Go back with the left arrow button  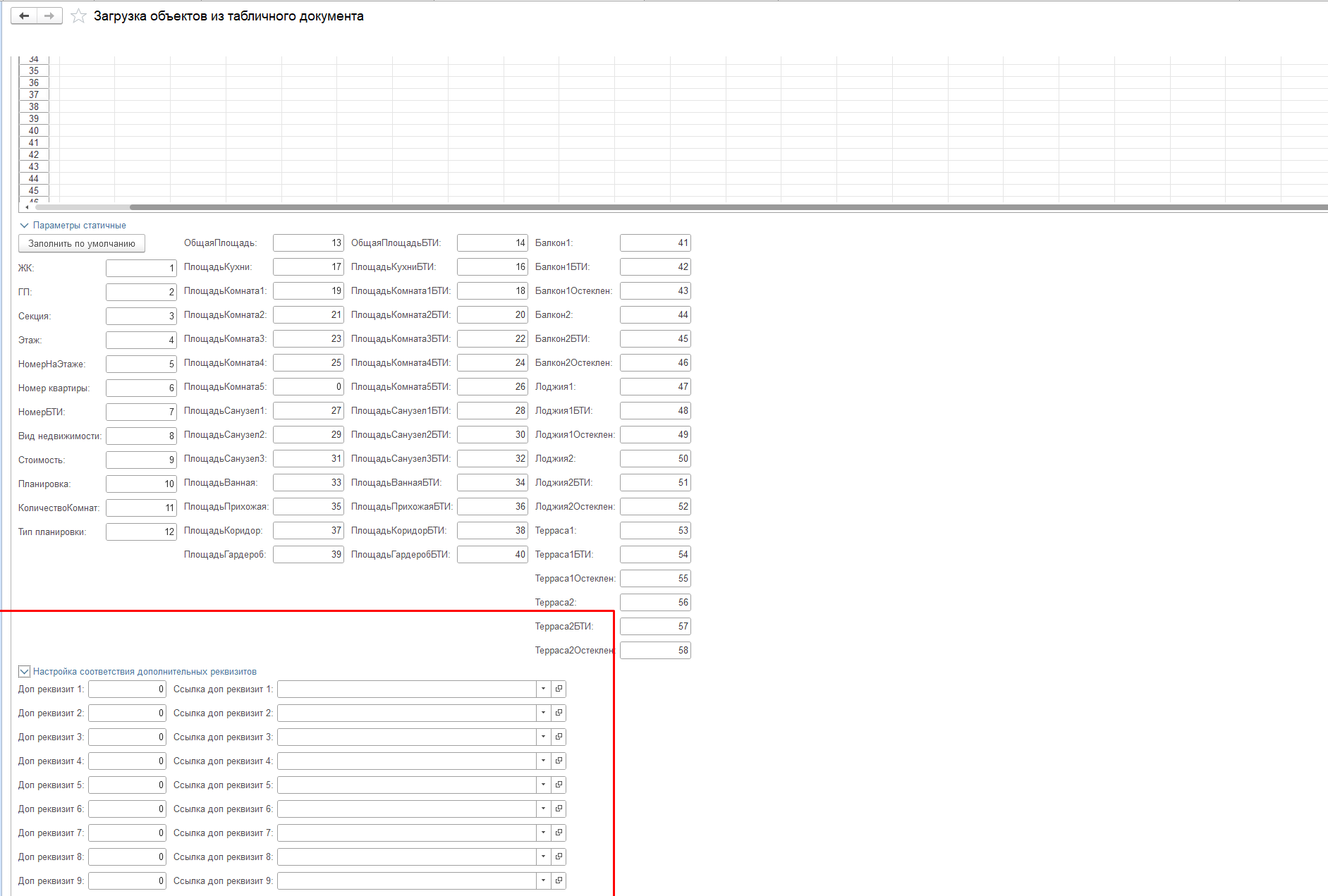[24, 16]
